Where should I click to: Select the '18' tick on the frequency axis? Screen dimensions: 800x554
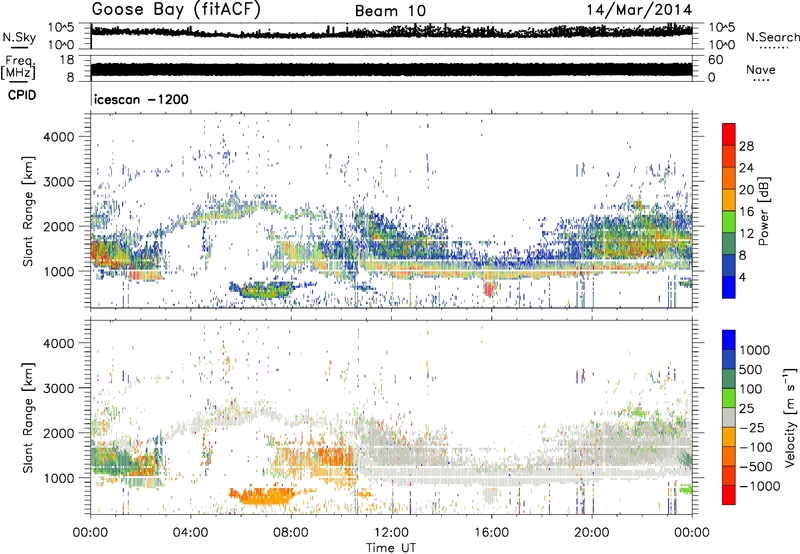[67, 60]
